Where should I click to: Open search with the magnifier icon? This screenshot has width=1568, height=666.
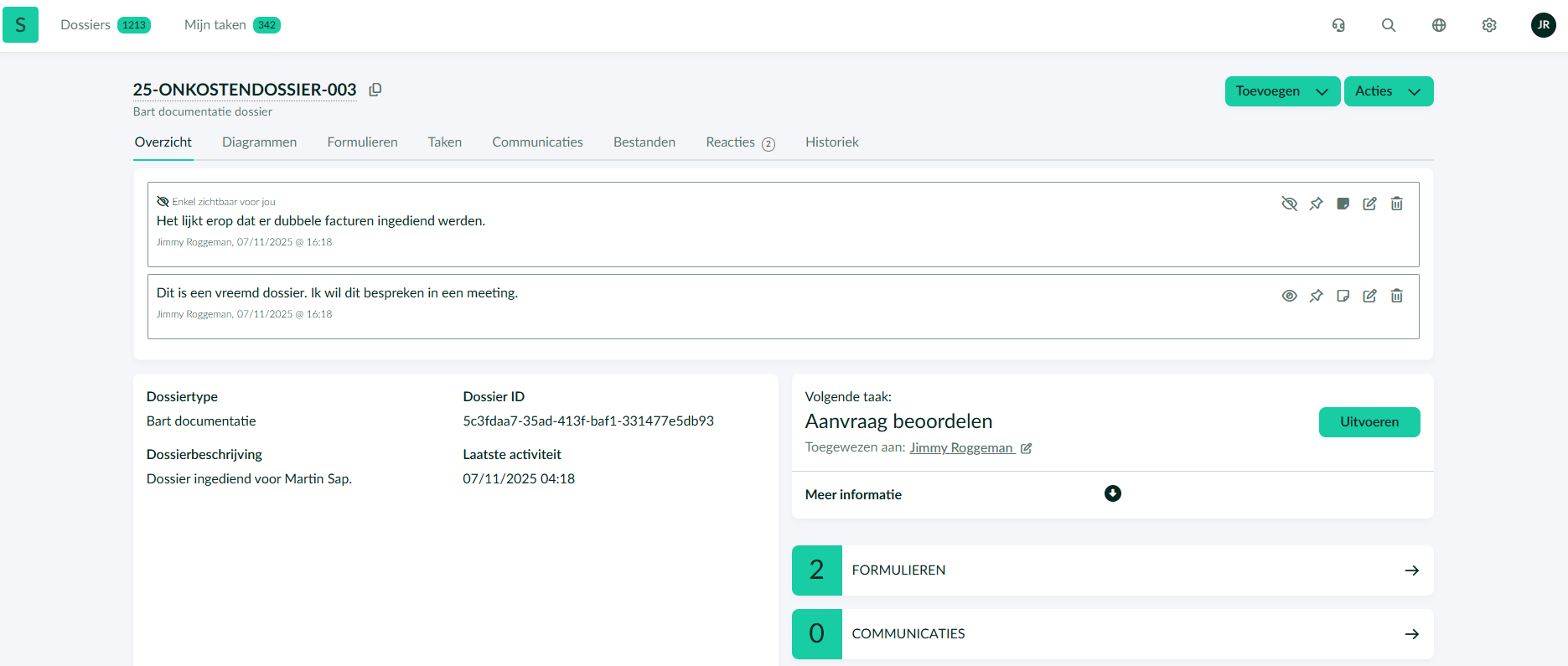tap(1389, 25)
